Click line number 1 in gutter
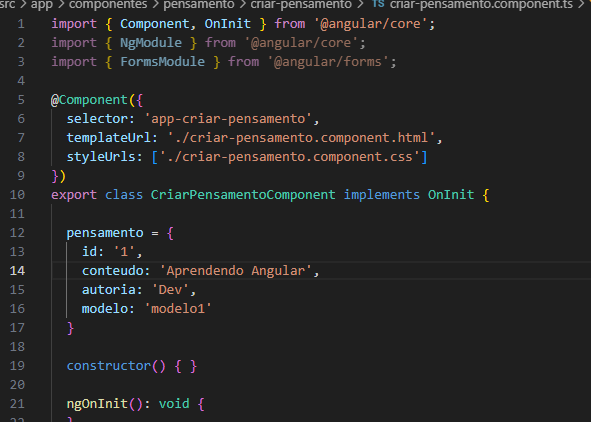This screenshot has height=422, width=591. pos(21,24)
